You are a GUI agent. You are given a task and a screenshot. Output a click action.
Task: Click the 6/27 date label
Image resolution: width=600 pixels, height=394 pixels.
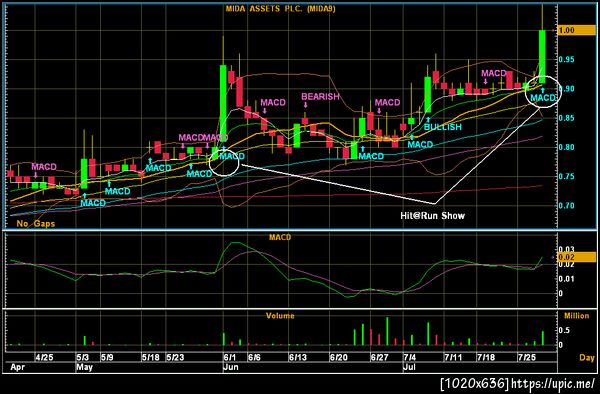pyautogui.click(x=380, y=358)
